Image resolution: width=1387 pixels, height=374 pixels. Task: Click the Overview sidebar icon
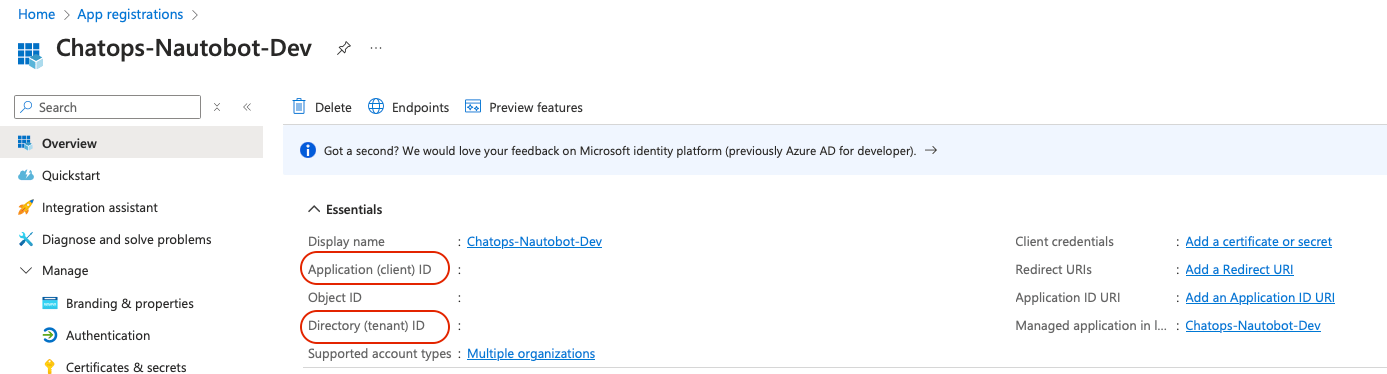26,143
